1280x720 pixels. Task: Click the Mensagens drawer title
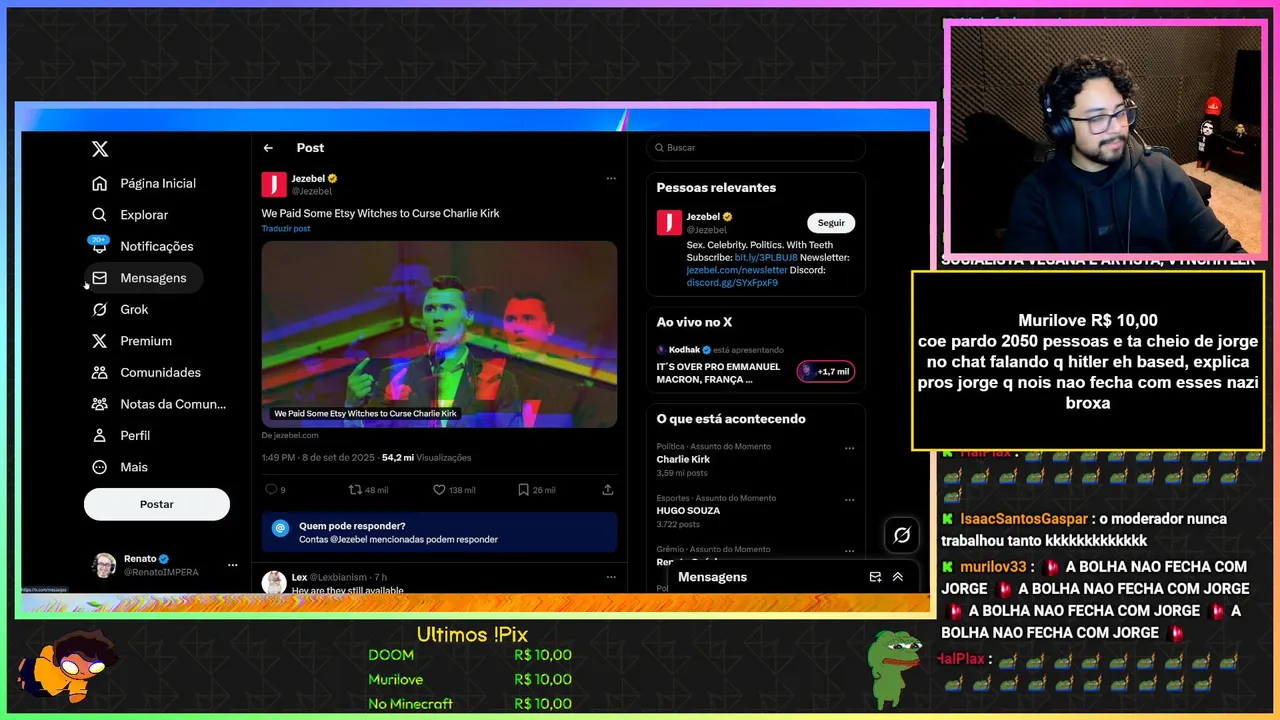tap(712, 577)
